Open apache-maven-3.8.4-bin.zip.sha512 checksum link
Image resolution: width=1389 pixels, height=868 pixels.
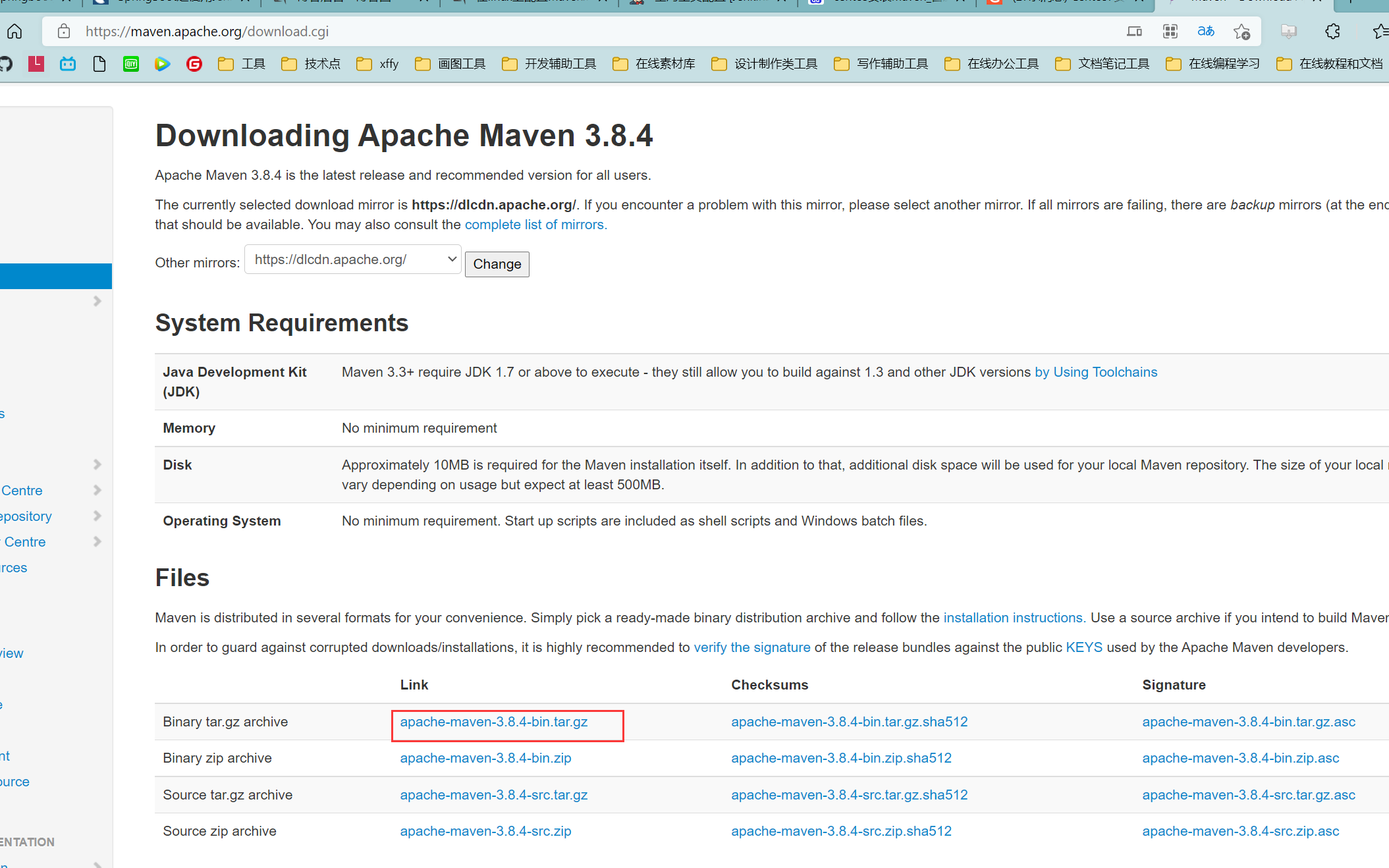click(x=841, y=758)
